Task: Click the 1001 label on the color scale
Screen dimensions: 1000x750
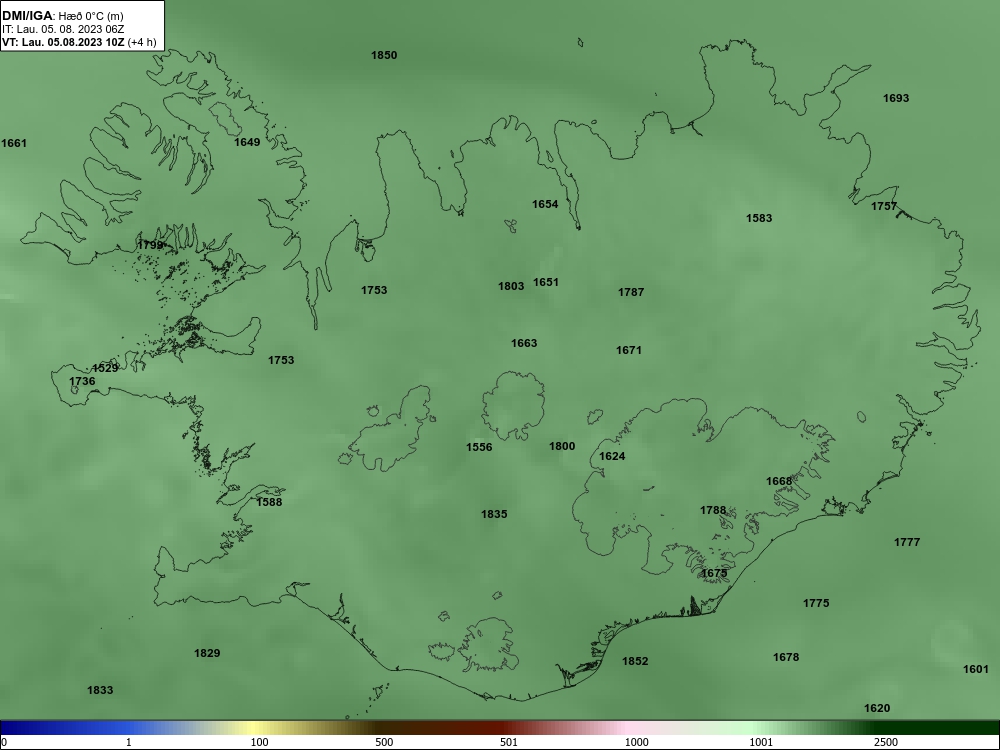Action: coord(761,742)
